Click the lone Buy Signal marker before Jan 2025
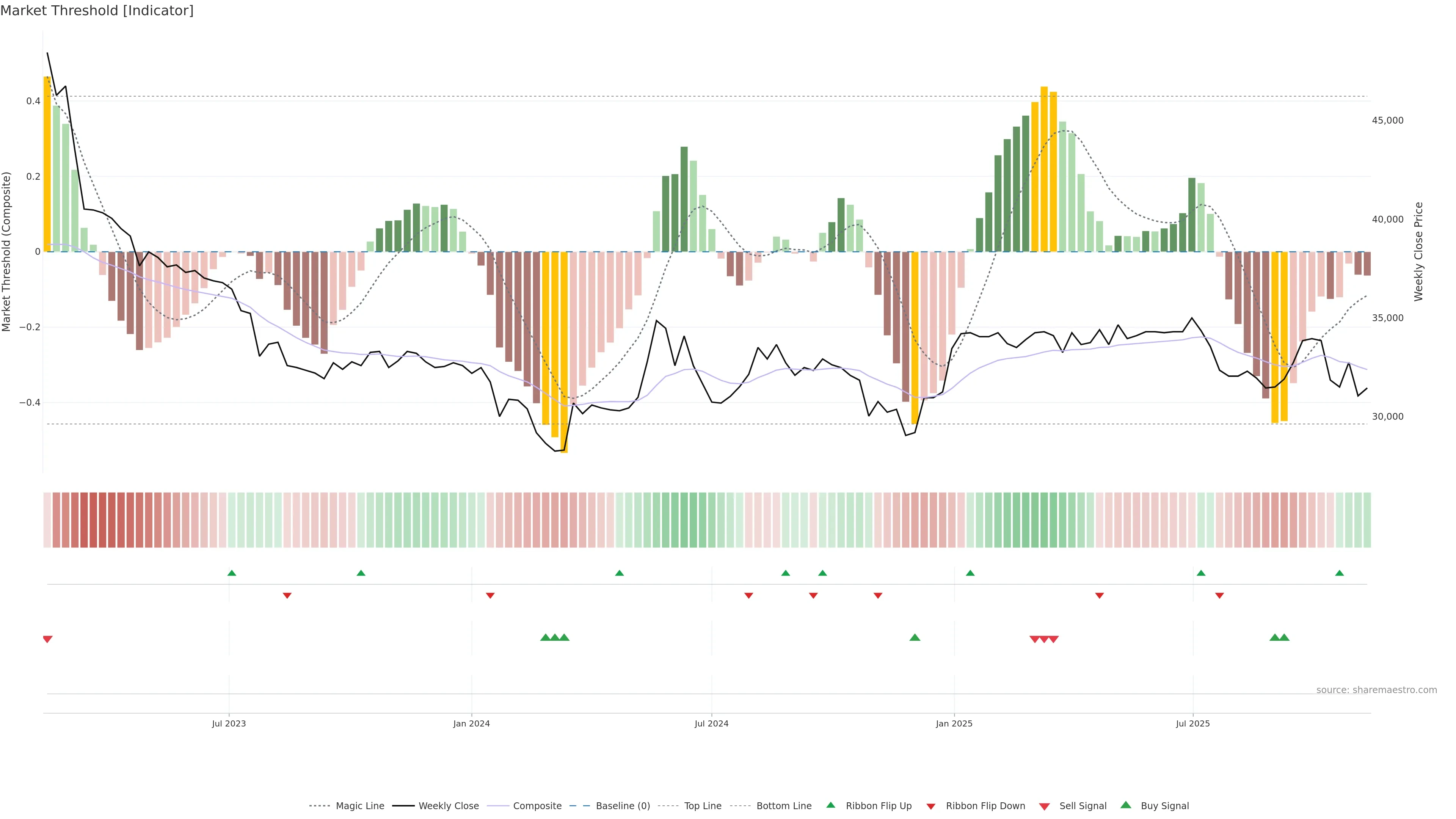 (915, 637)
